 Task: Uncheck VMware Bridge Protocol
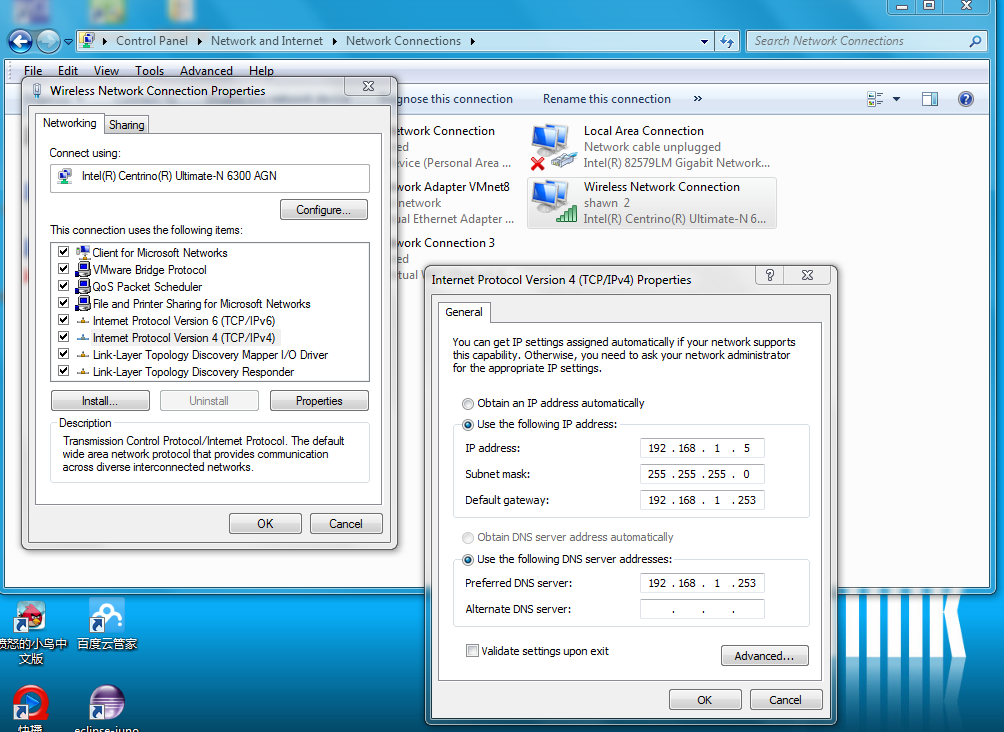63,268
